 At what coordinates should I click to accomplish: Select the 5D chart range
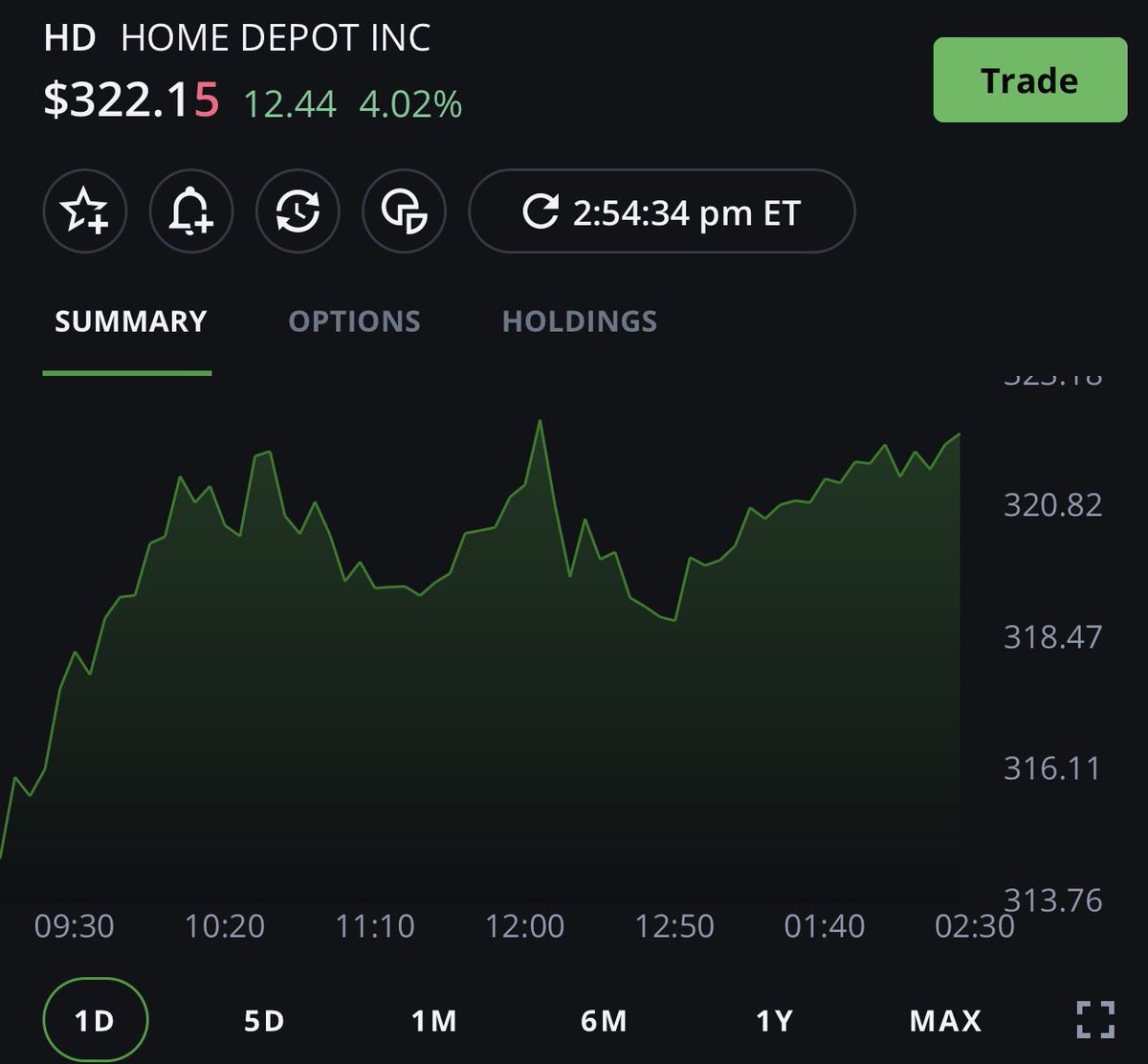pyautogui.click(x=264, y=1021)
